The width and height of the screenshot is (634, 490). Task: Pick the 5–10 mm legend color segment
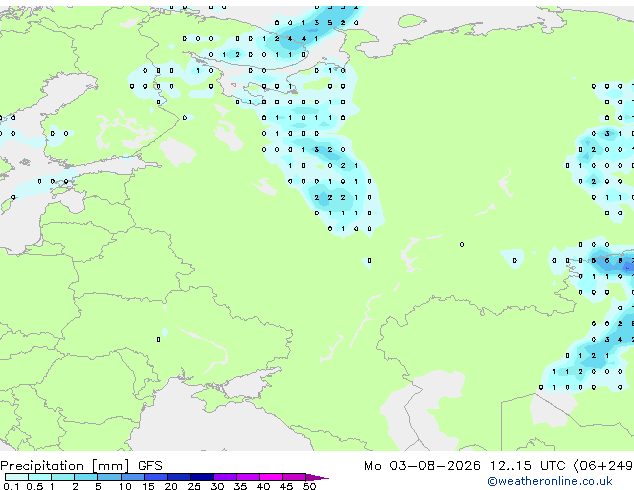(109, 477)
